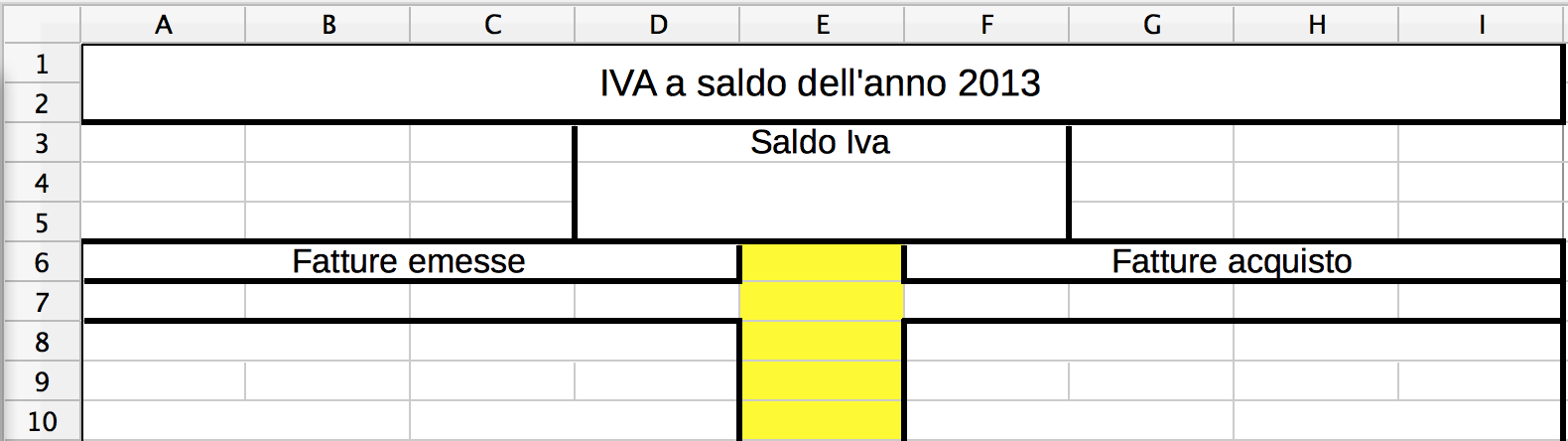Select the yellow cell in row 9
1568x441 pixels.
click(x=823, y=381)
